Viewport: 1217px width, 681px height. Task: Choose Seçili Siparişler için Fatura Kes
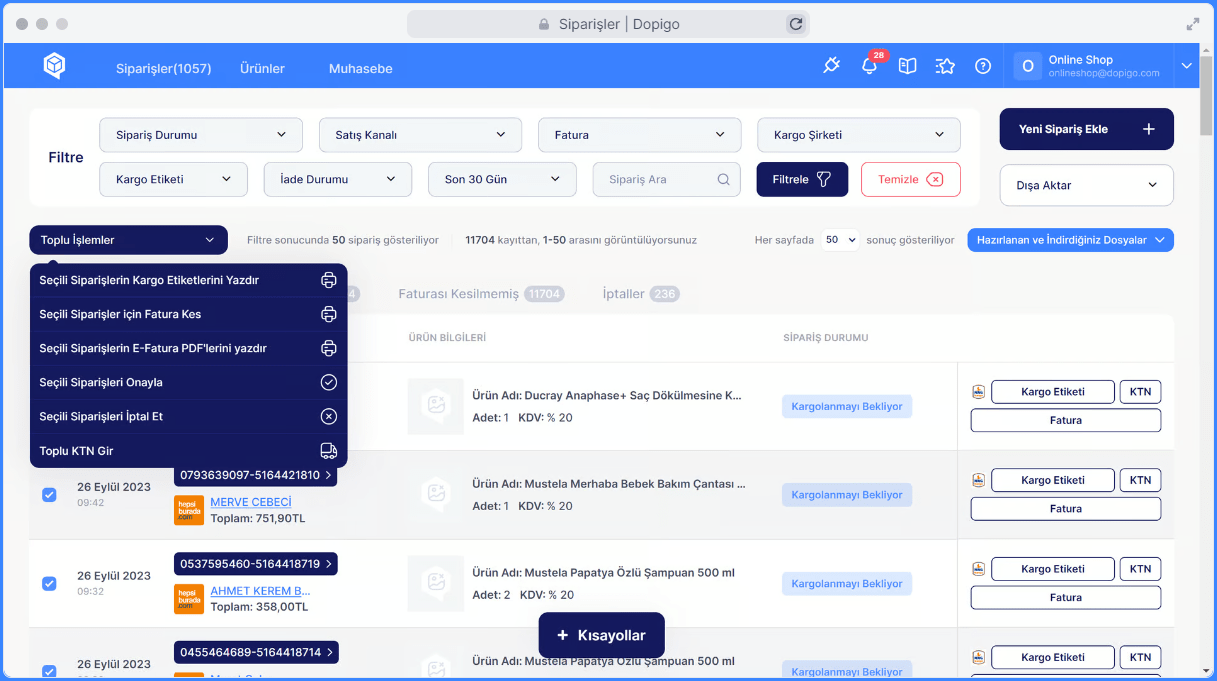click(x=189, y=315)
